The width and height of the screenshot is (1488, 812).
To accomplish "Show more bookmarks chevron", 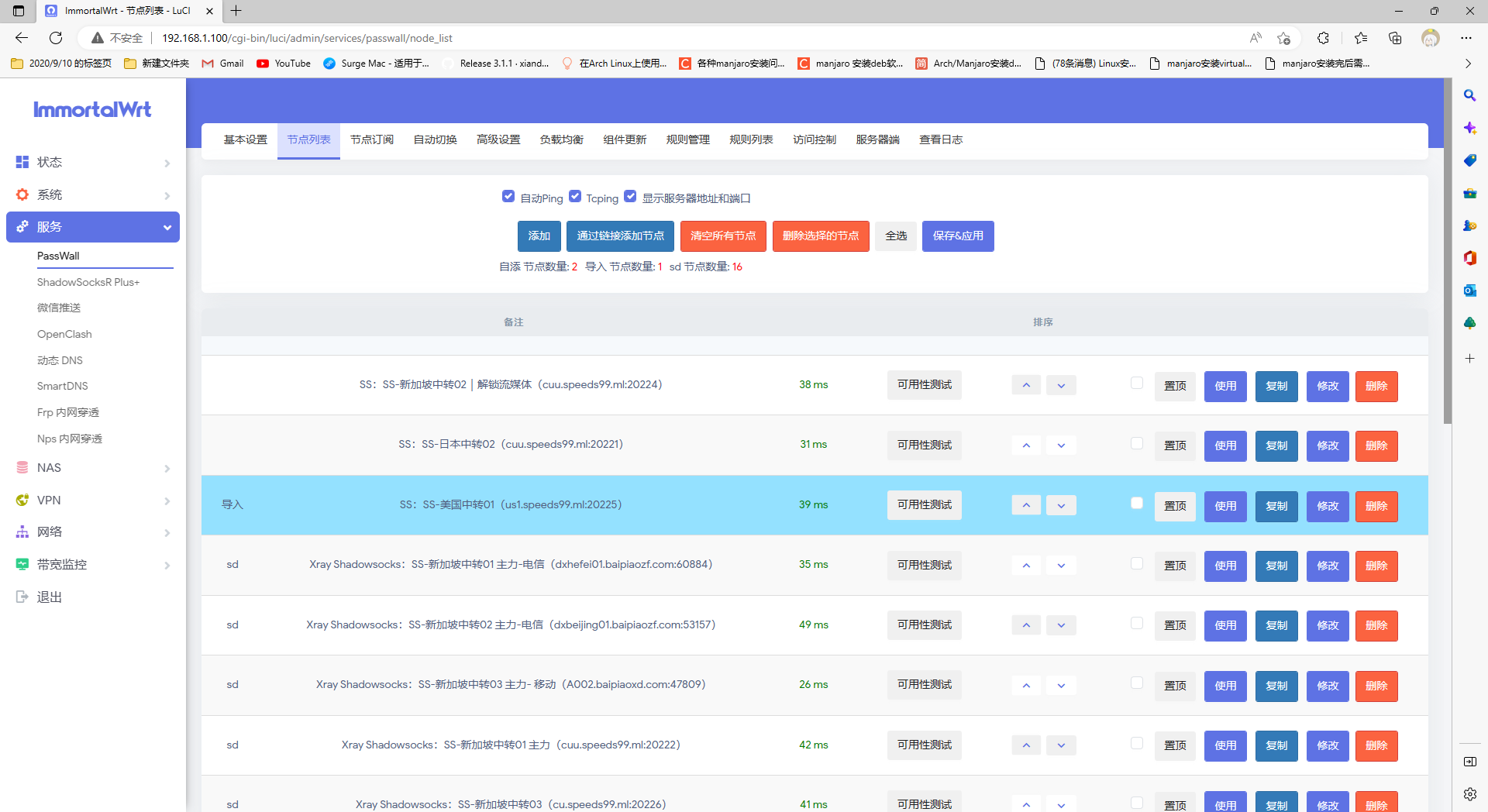I will click(x=1468, y=64).
